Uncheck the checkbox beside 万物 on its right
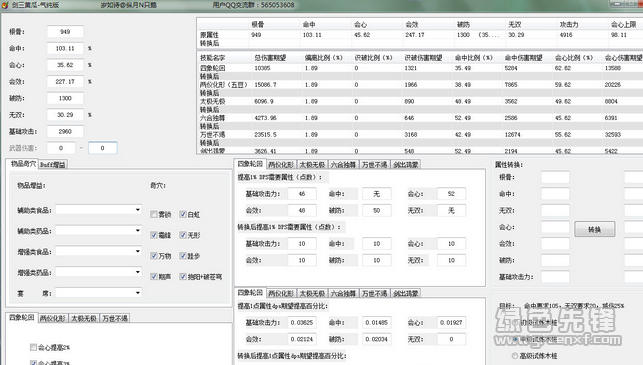This screenshot has height=365, width=643. [x=183, y=256]
